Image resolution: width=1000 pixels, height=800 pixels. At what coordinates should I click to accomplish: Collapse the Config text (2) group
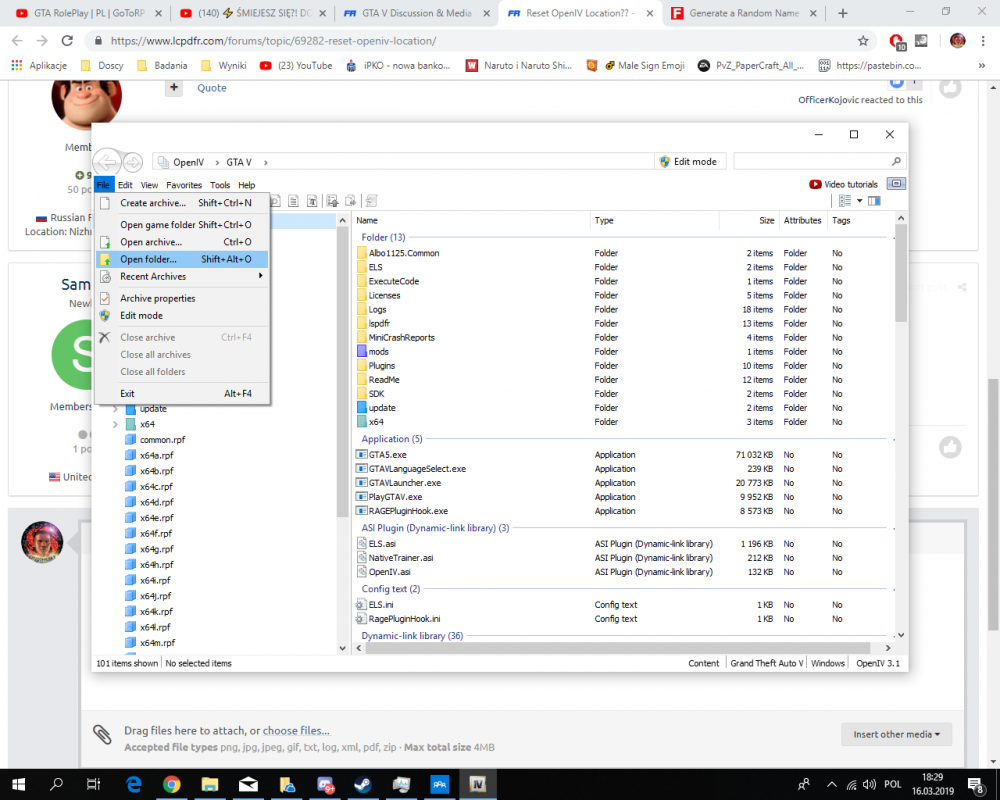click(390, 589)
